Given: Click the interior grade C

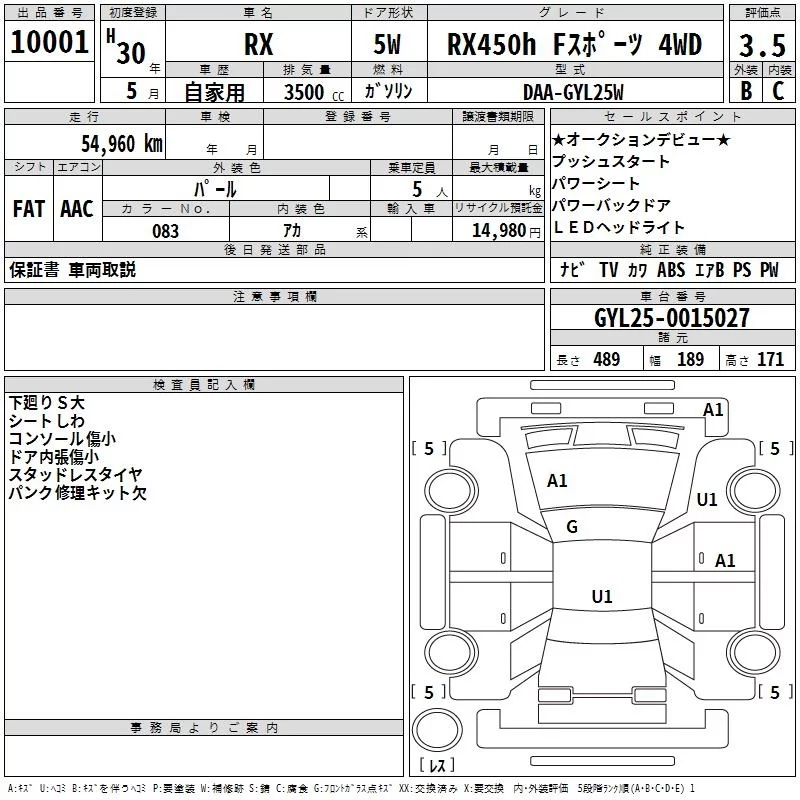Looking at the screenshot, I should (779, 91).
